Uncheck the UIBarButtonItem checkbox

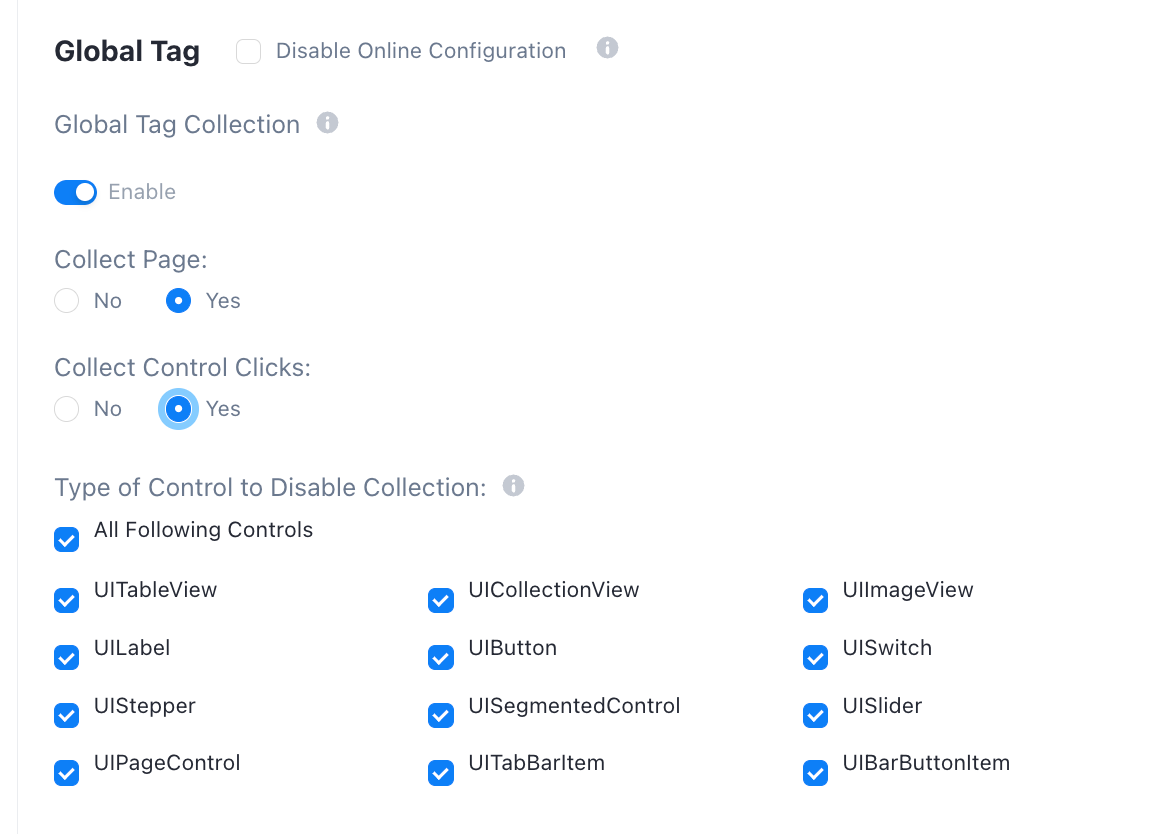tap(815, 772)
